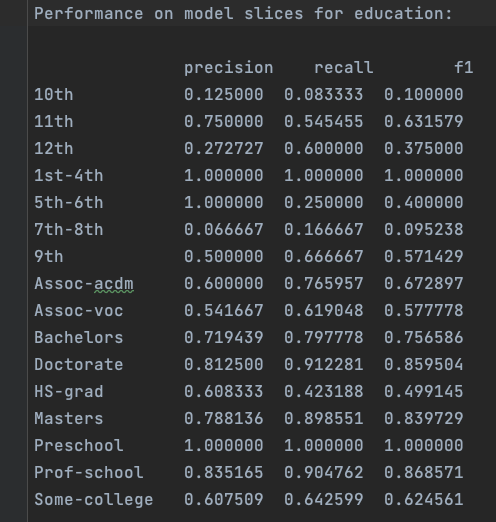Click the Some-college row label
The height and width of the screenshot is (522, 496).
(94, 500)
